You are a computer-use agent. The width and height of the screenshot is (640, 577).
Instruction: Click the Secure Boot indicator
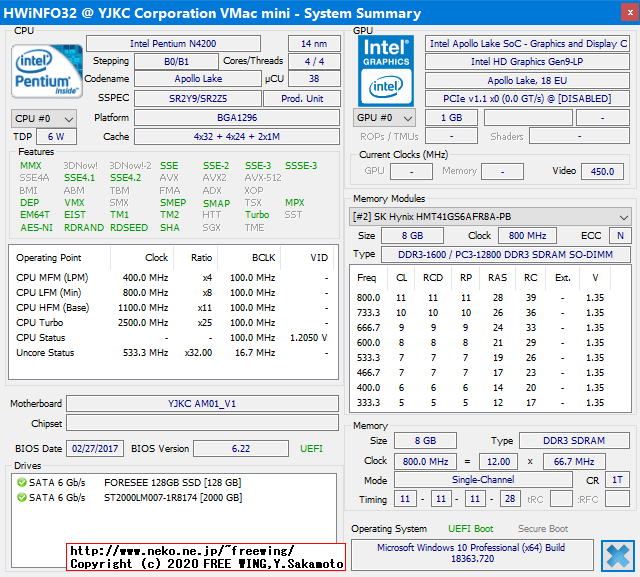pyautogui.click(x=543, y=529)
